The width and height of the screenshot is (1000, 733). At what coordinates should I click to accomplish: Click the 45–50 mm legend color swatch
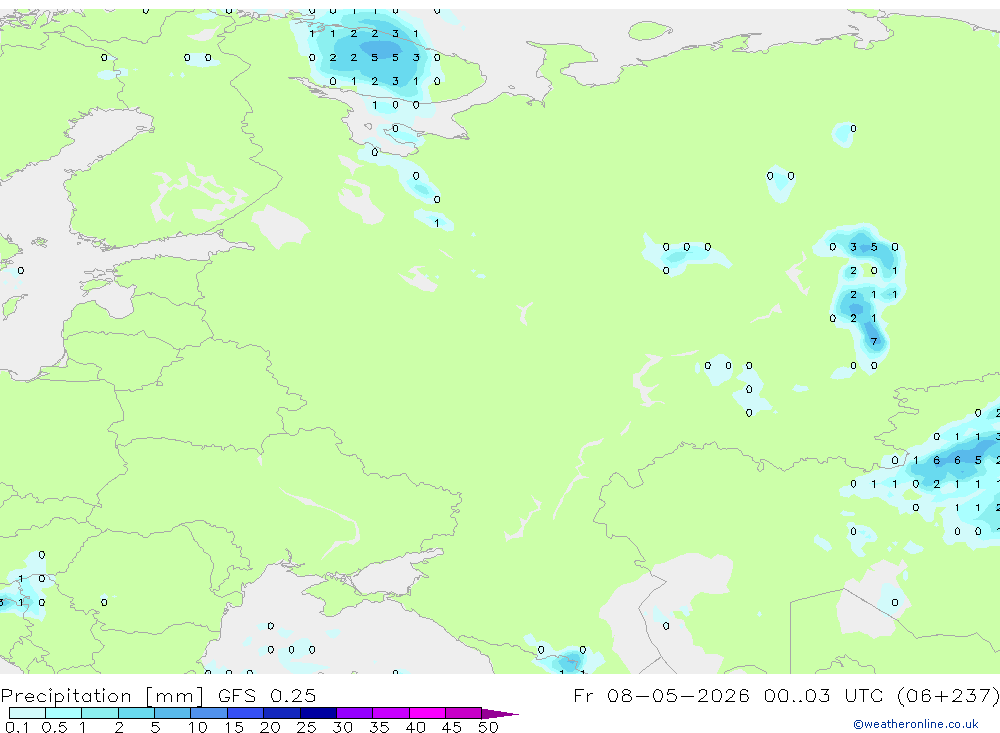[x=463, y=713]
